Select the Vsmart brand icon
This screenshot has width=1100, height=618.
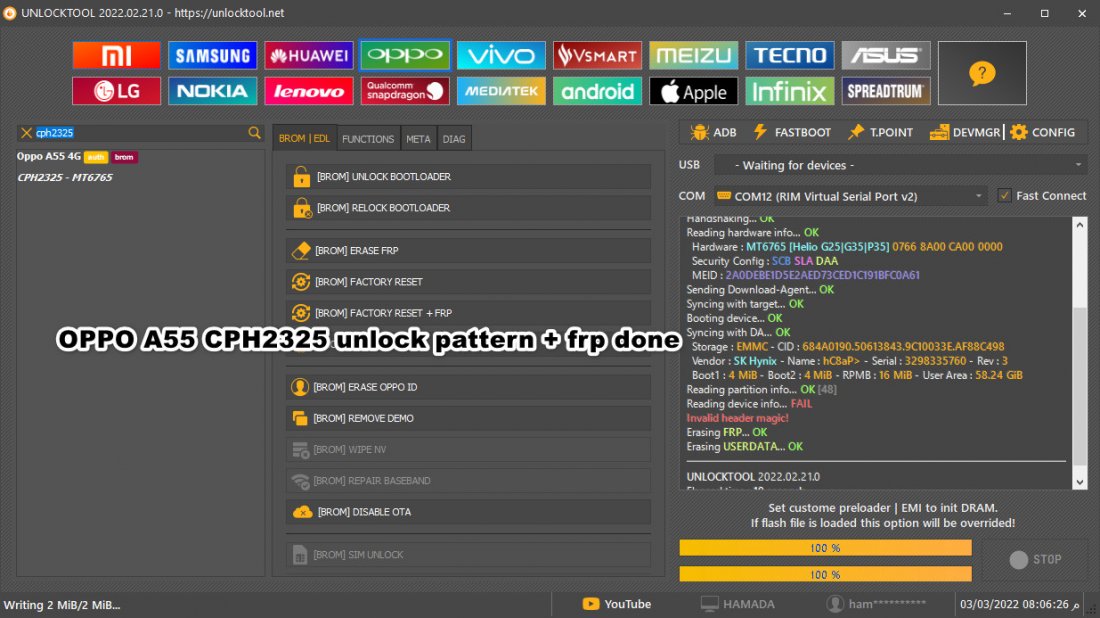pos(597,55)
